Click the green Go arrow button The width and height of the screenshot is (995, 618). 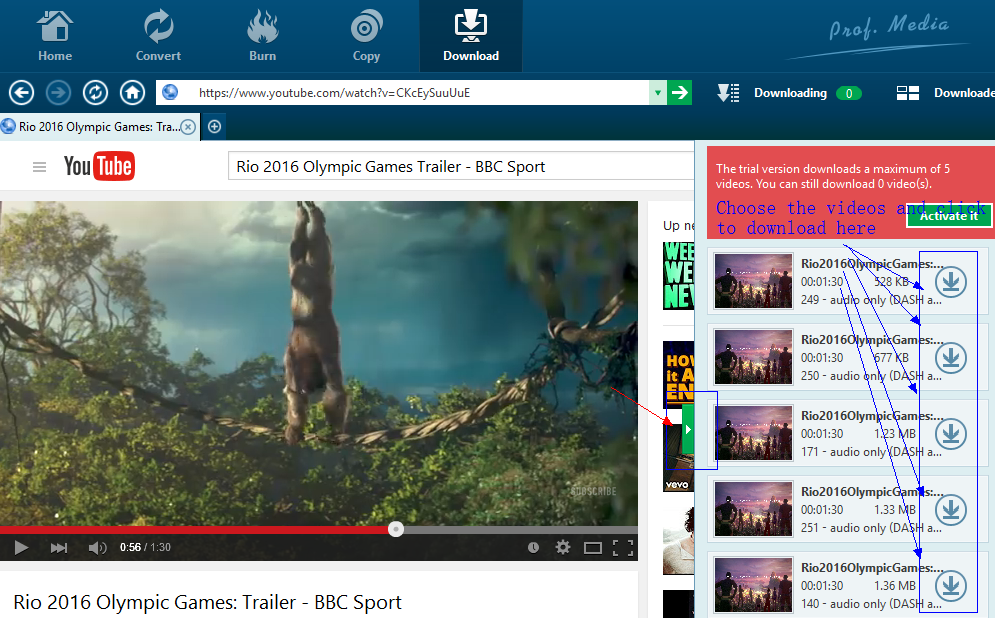680,93
